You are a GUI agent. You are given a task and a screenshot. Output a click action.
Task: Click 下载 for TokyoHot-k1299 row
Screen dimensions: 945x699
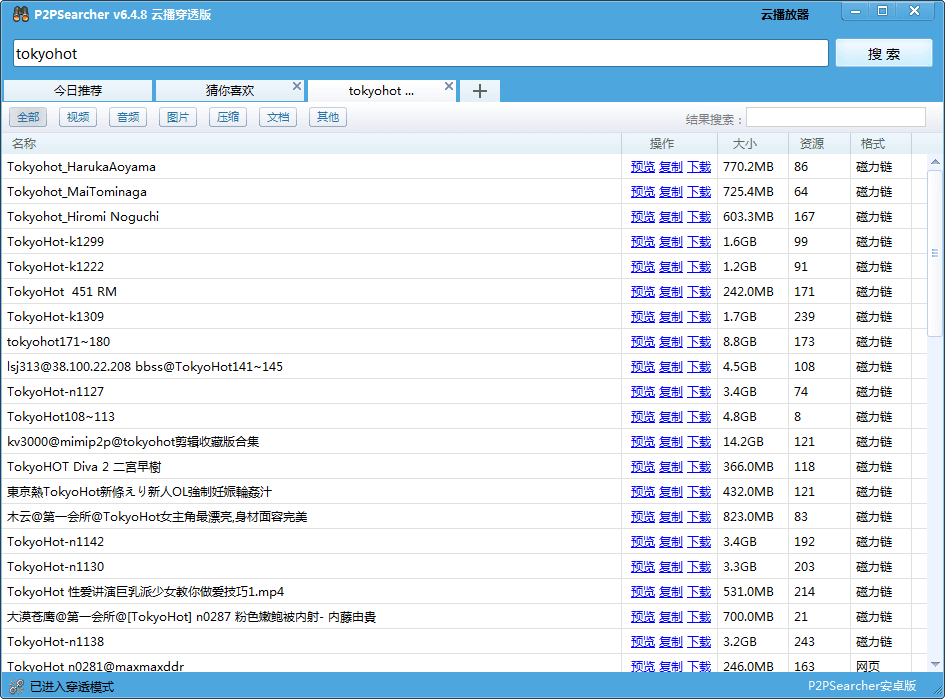point(699,242)
